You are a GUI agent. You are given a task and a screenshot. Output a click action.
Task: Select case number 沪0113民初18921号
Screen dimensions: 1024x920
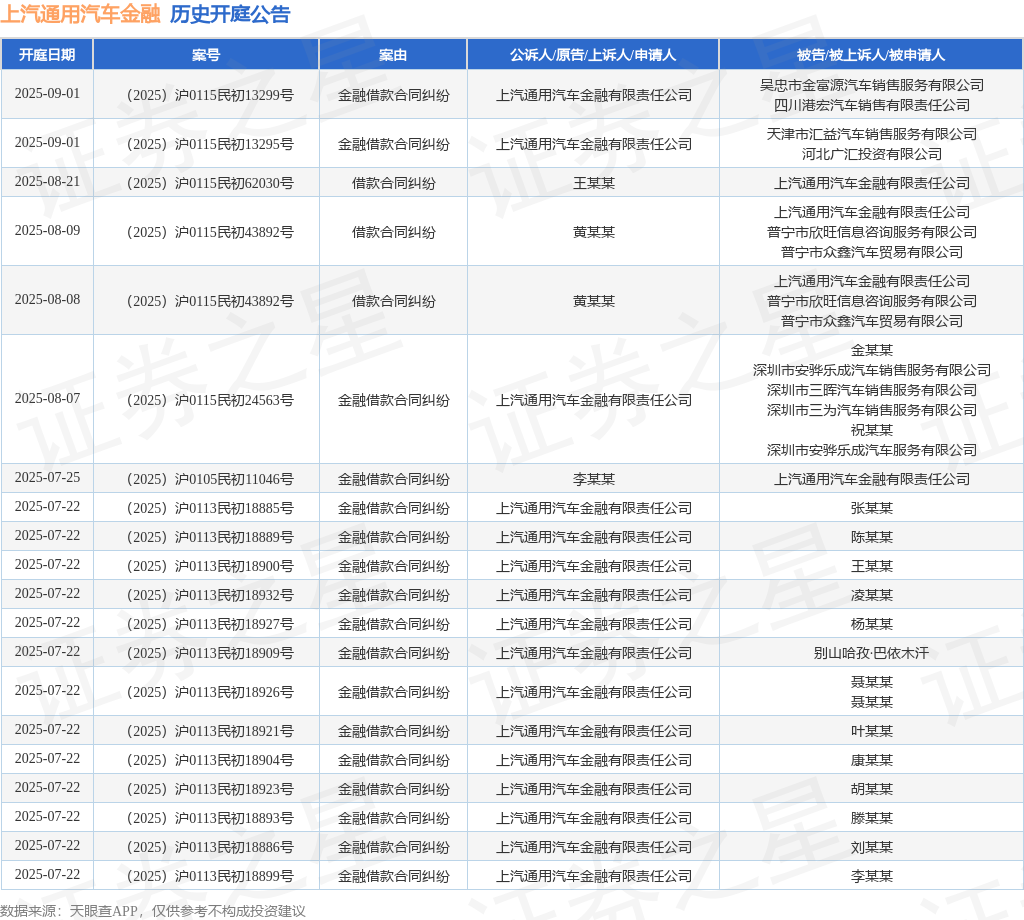coord(210,731)
